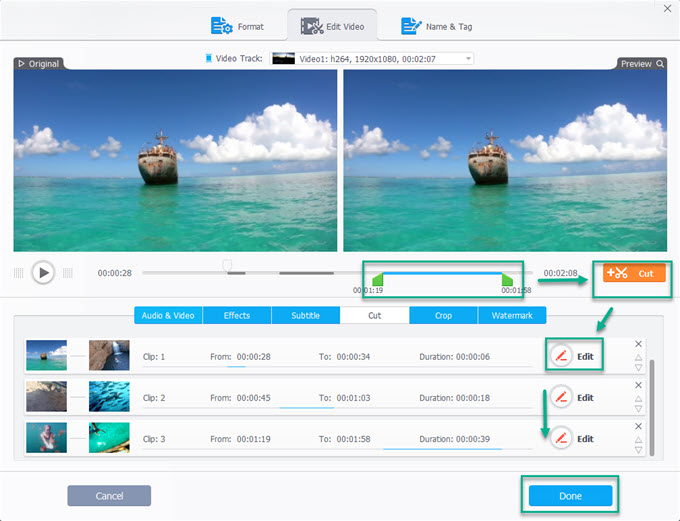
Task: Click Clip 3 start thumbnail of swimmer
Action: (46, 438)
